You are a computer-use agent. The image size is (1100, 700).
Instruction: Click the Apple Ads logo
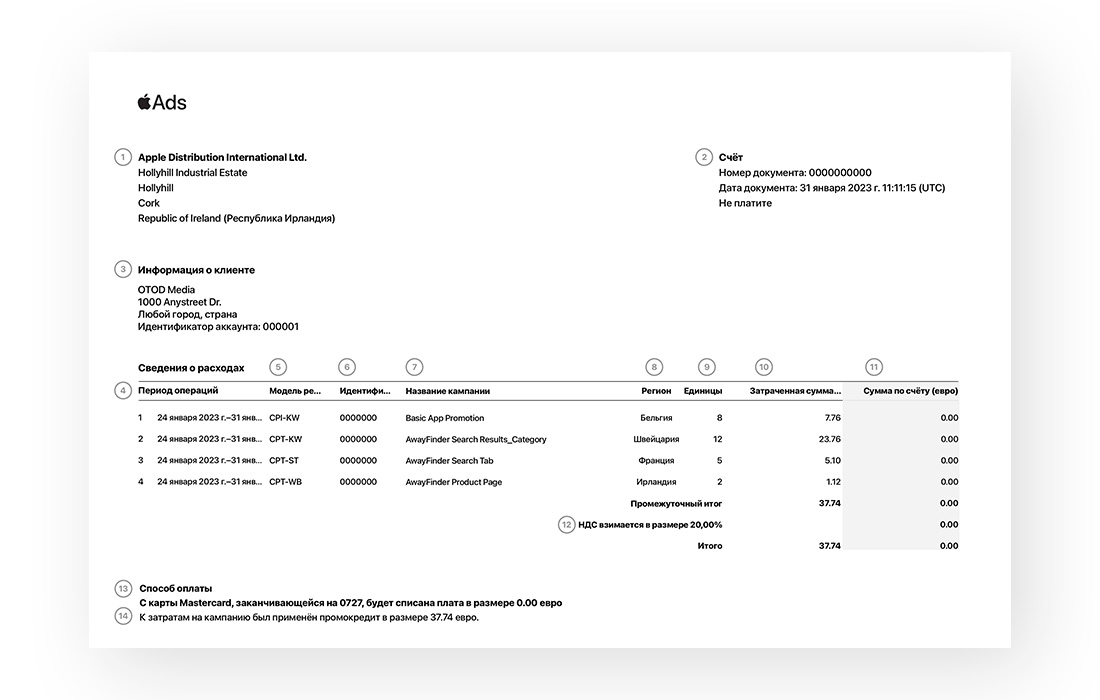click(162, 102)
